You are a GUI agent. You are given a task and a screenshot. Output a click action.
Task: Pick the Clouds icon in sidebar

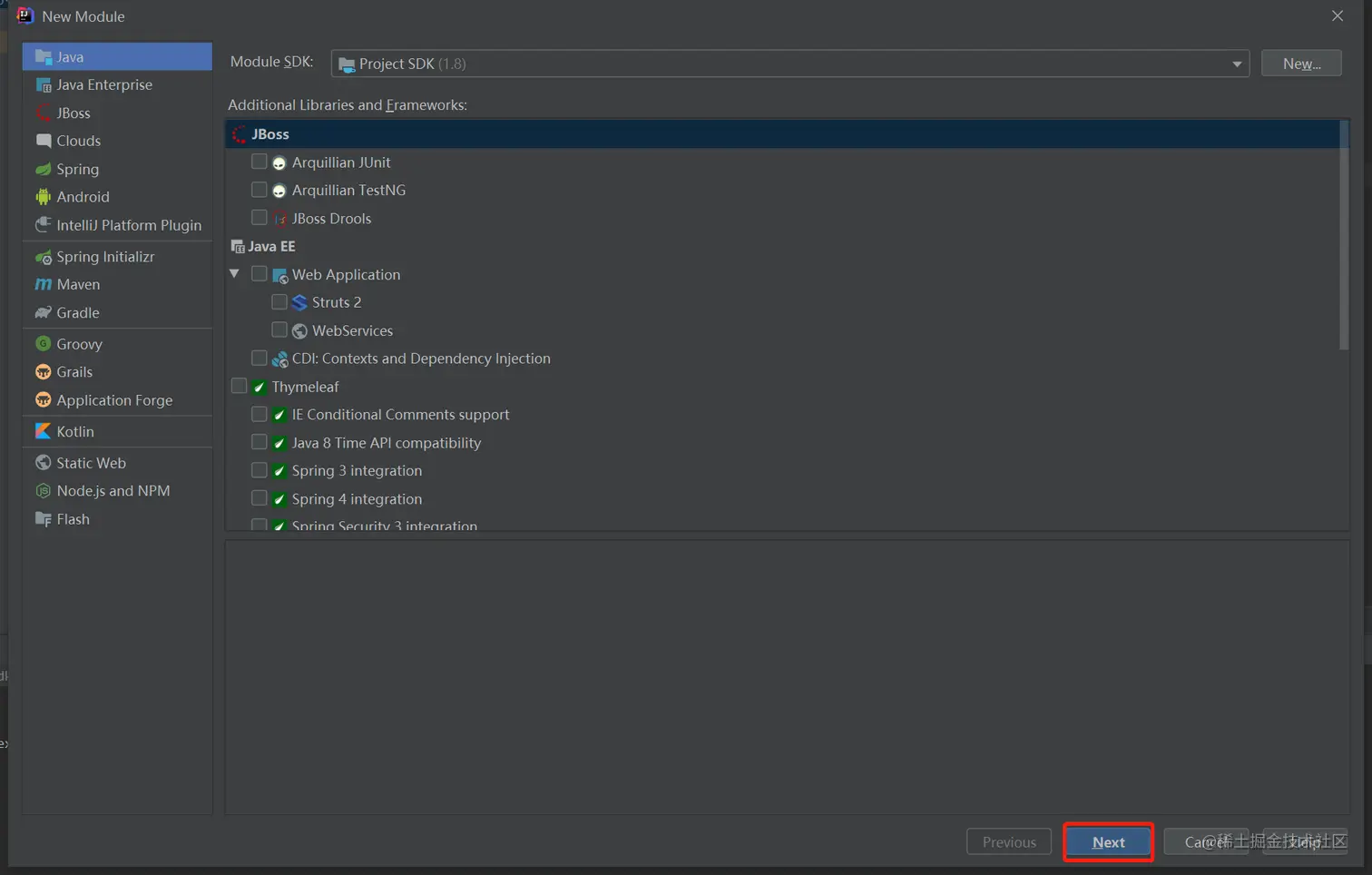[x=43, y=141]
